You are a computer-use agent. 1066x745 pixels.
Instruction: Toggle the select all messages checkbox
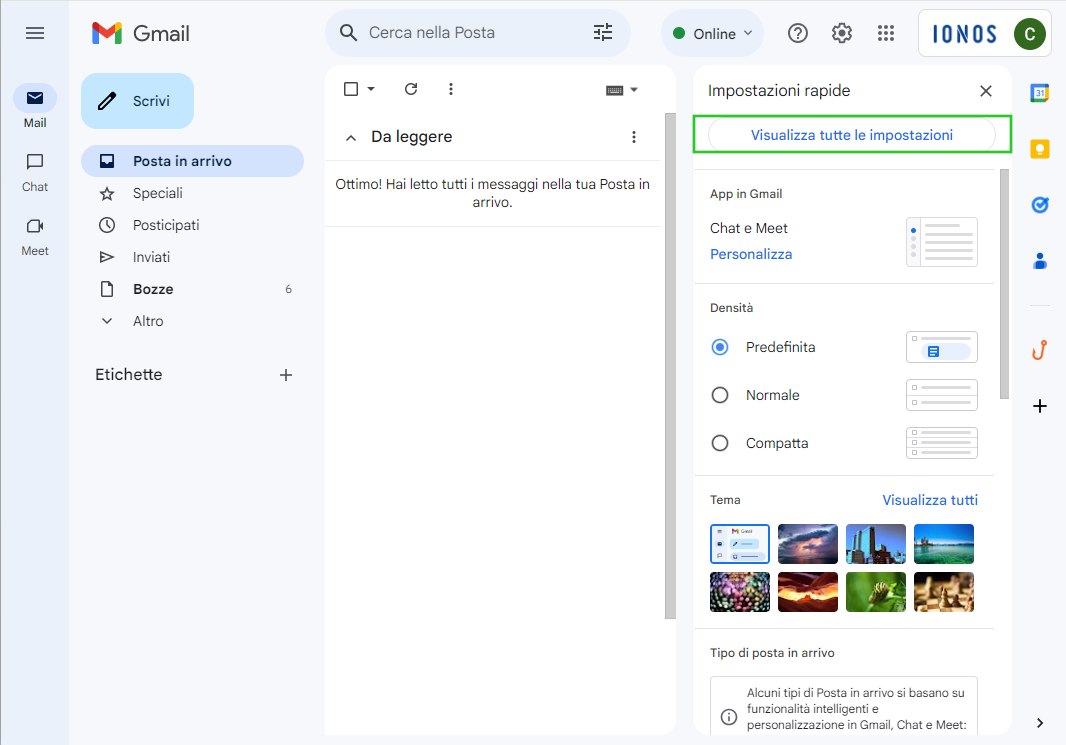tap(351, 89)
